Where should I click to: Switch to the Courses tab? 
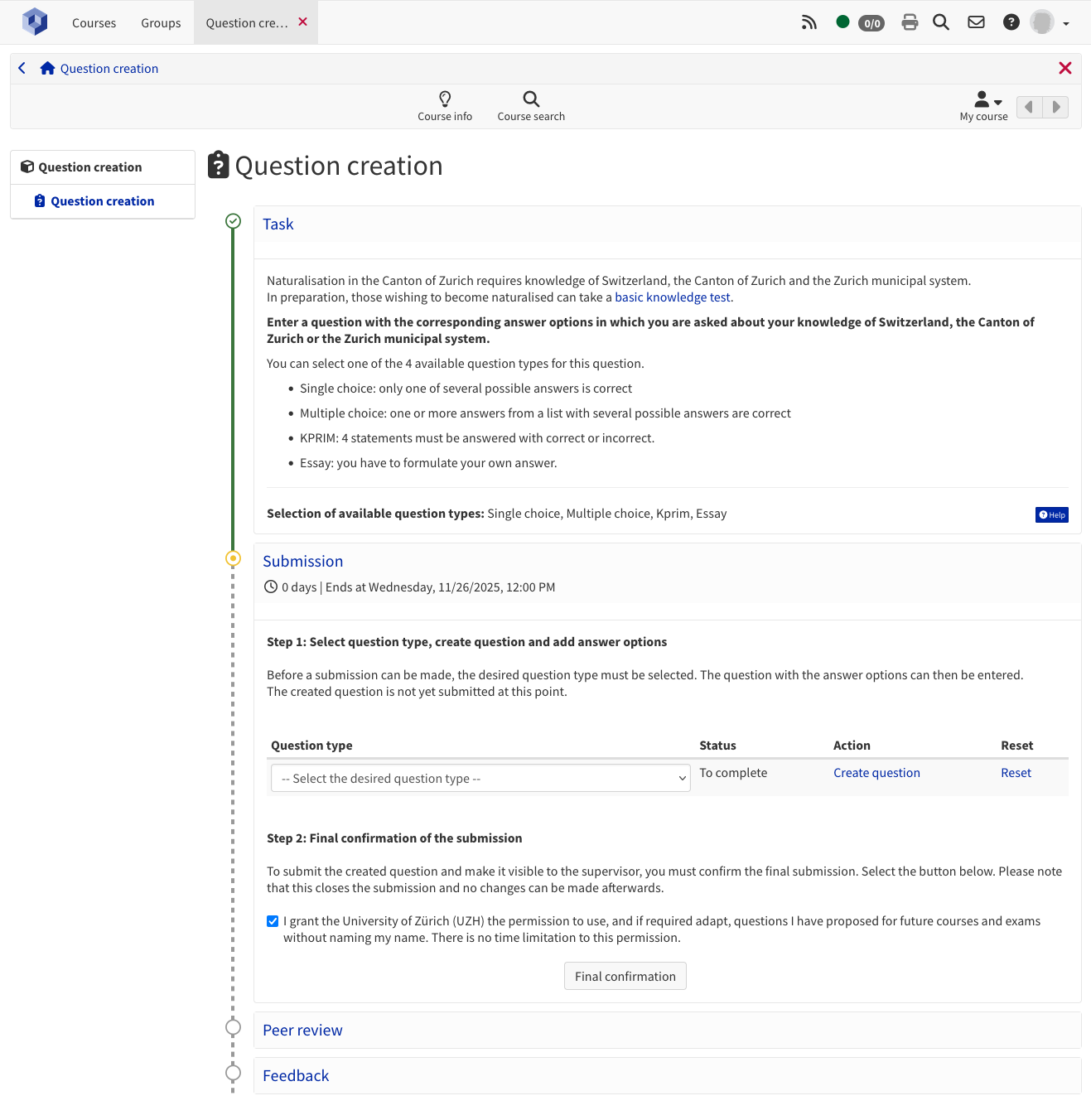tap(94, 23)
